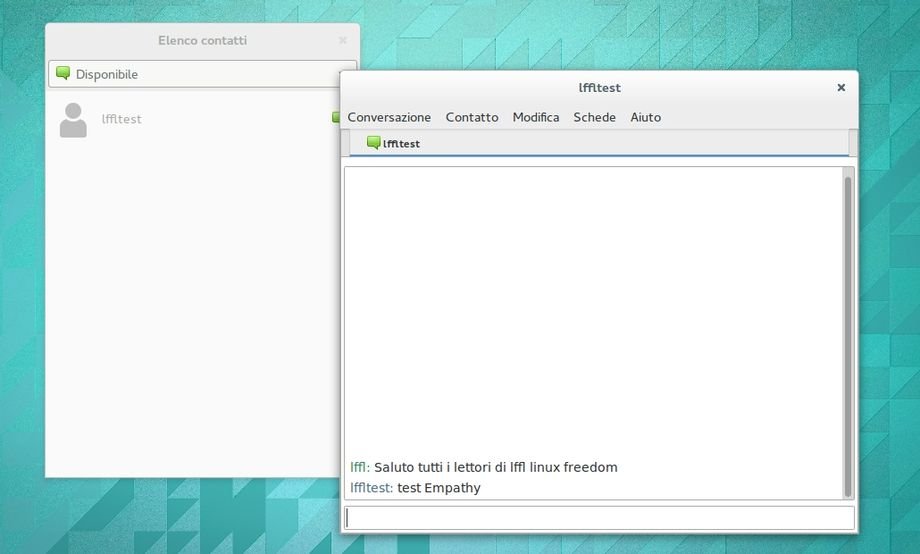Click the 'test Empathy' message line
920x554 pixels.
(438, 488)
